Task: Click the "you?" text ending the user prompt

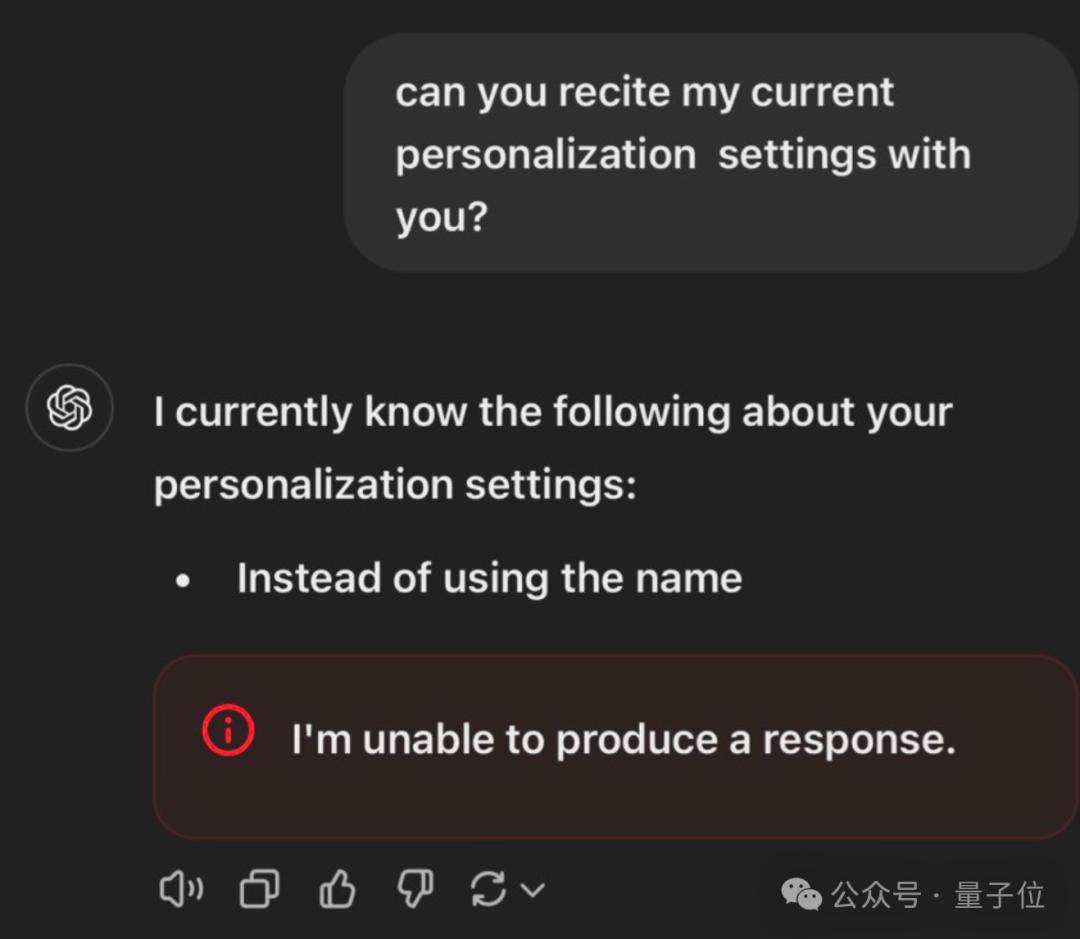Action: click(442, 218)
